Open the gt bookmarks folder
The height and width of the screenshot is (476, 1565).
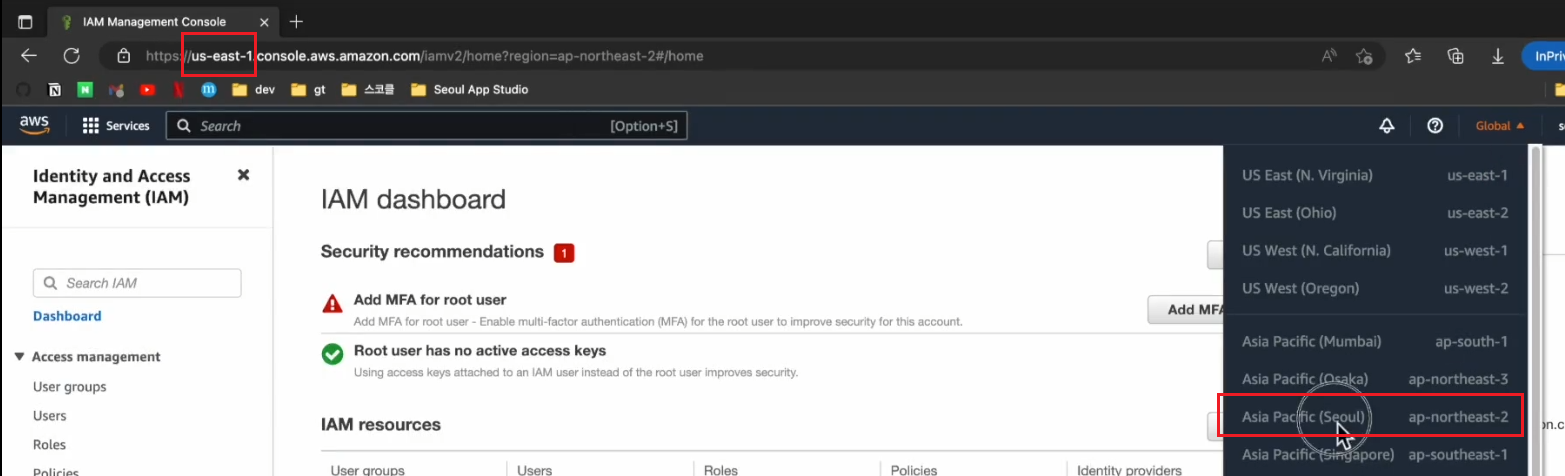[x=308, y=90]
